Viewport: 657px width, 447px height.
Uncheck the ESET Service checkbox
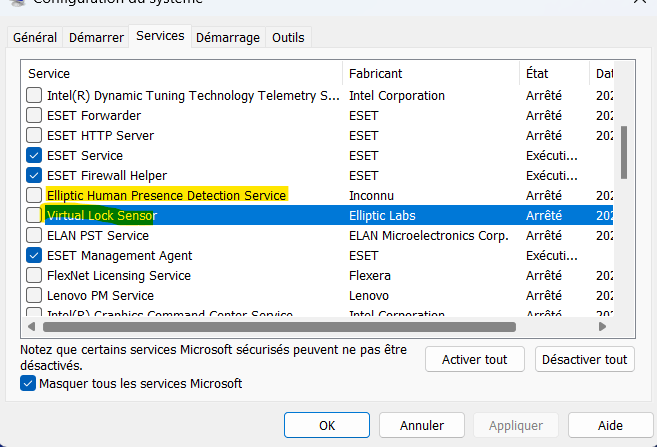click(34, 155)
